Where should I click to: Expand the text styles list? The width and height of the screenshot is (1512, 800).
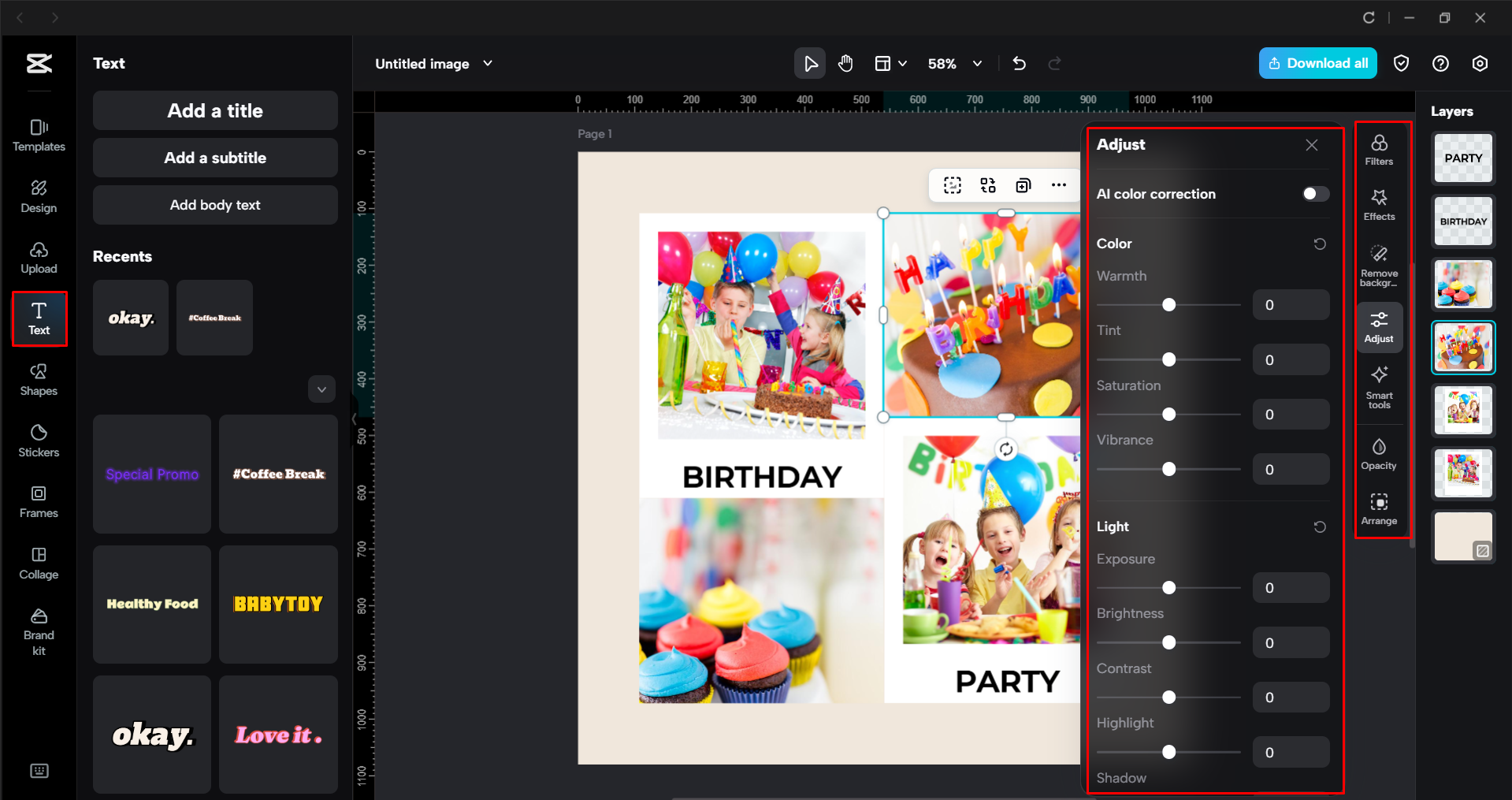(x=321, y=389)
